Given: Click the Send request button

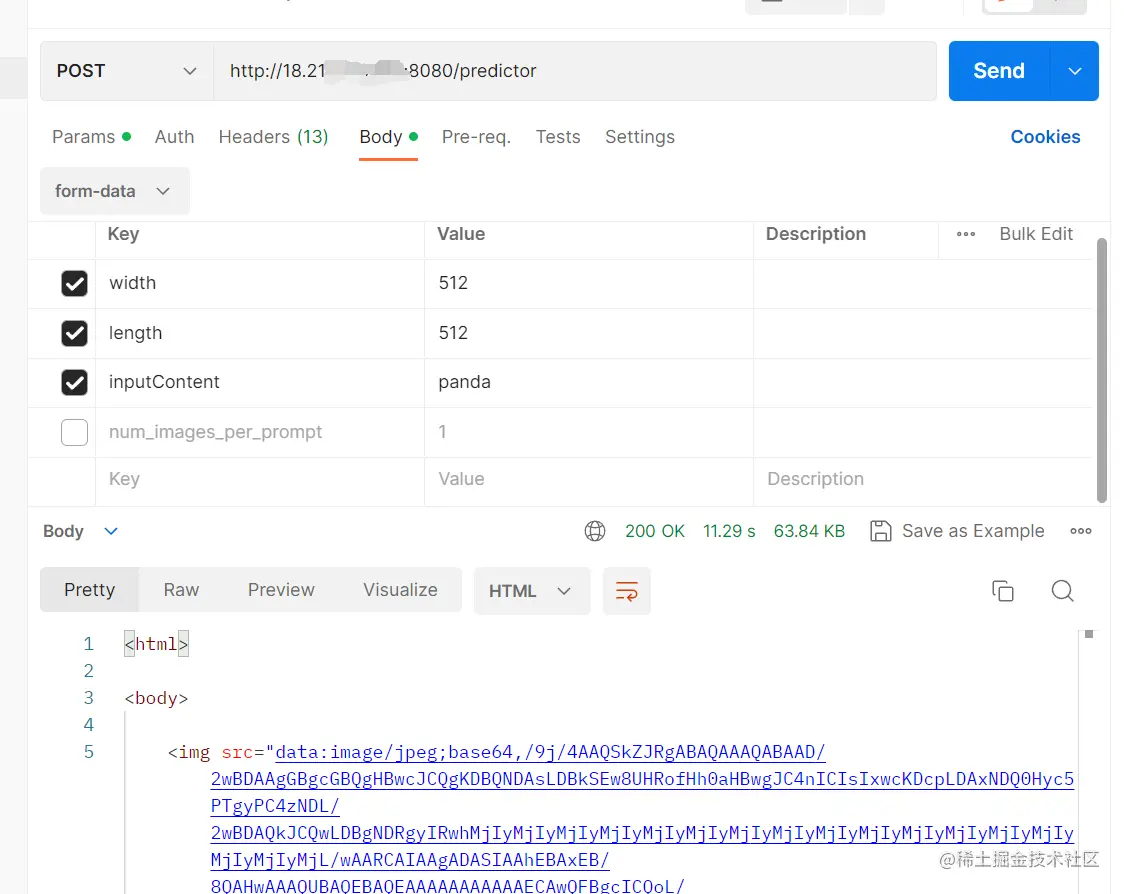Looking at the screenshot, I should pyautogui.click(x=999, y=71).
